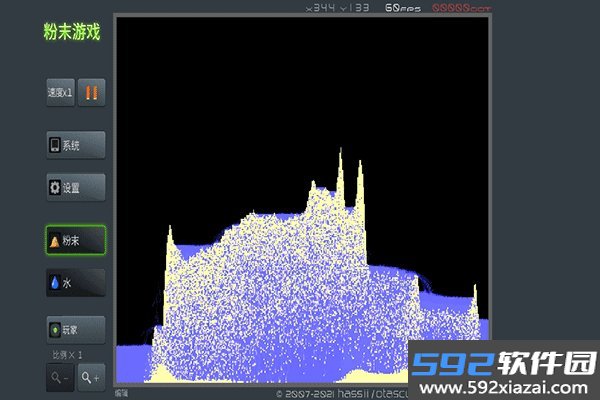600x400 pixels.
Task: Click the speed x1 button
Action: tap(60, 92)
